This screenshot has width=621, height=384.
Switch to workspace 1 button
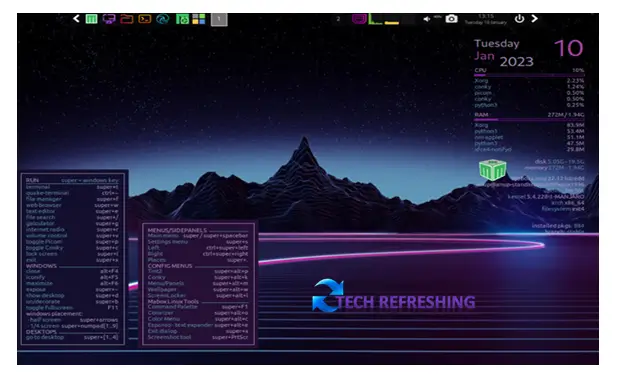(x=219, y=19)
